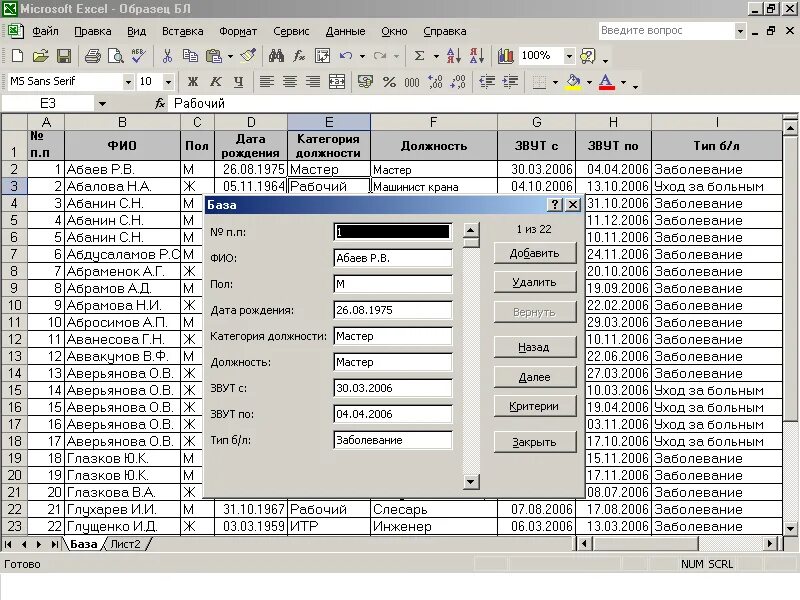Open the zoom 100% dropdown
This screenshot has height=600, width=800.
569,56
